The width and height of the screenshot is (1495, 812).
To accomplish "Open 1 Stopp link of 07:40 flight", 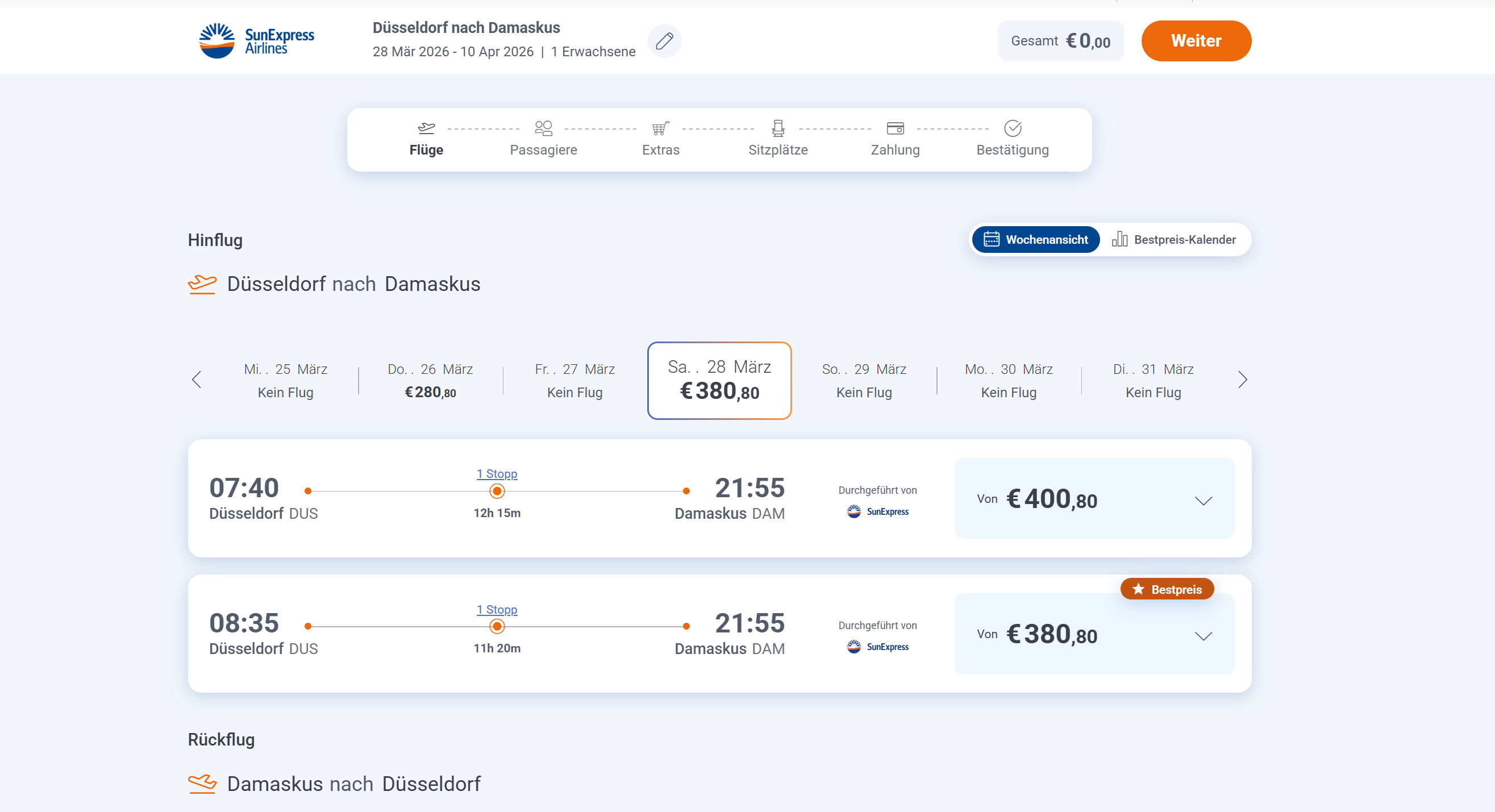I will [x=497, y=473].
